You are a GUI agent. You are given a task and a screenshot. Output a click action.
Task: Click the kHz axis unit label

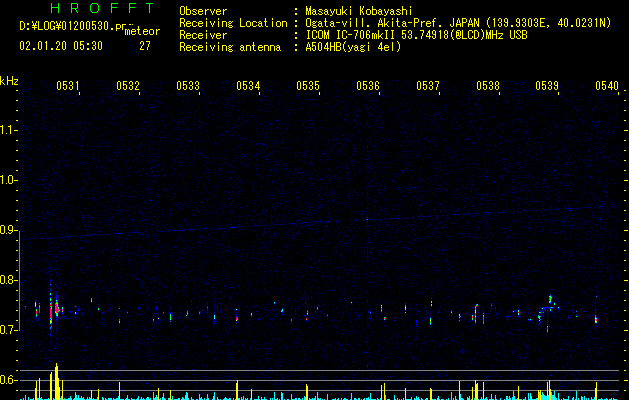click(x=9, y=81)
